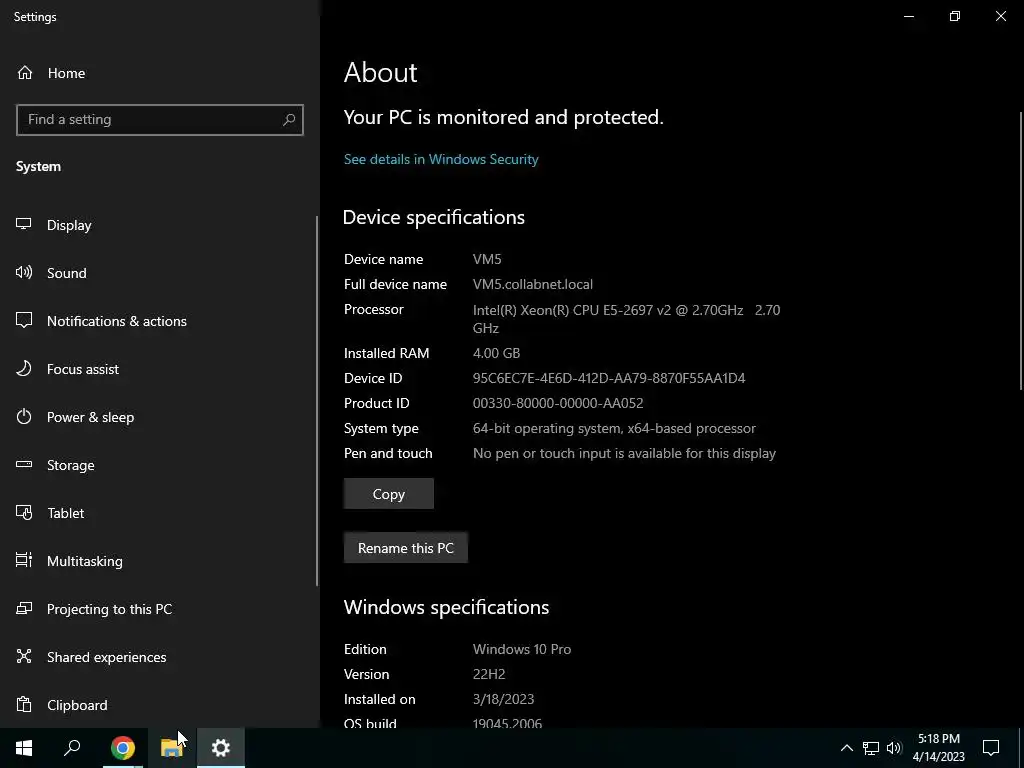
Task: Click See details in Windows Security link
Action: tap(441, 159)
